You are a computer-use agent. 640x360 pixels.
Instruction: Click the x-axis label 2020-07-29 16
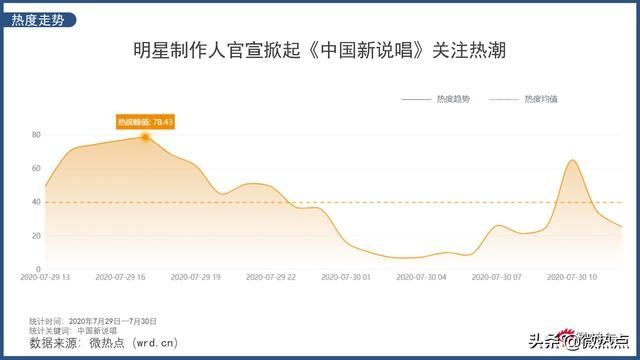pyautogui.click(x=120, y=277)
